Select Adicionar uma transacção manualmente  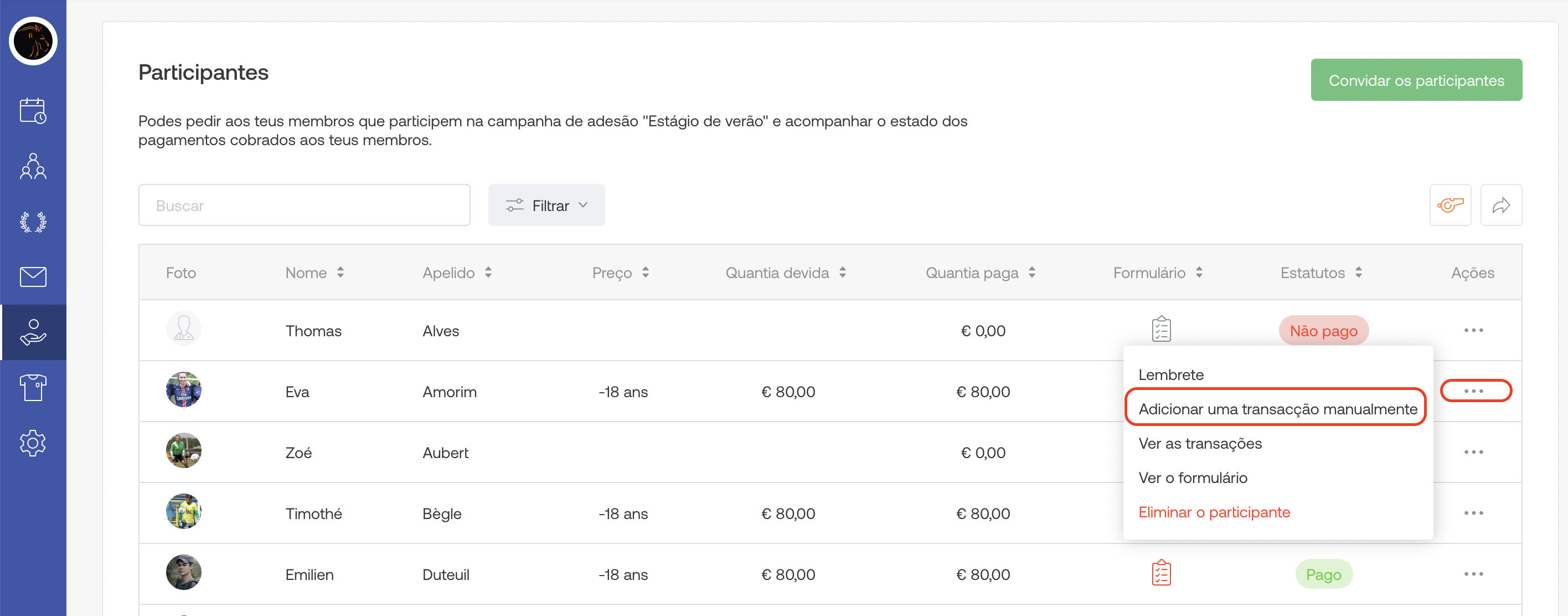coord(1277,409)
